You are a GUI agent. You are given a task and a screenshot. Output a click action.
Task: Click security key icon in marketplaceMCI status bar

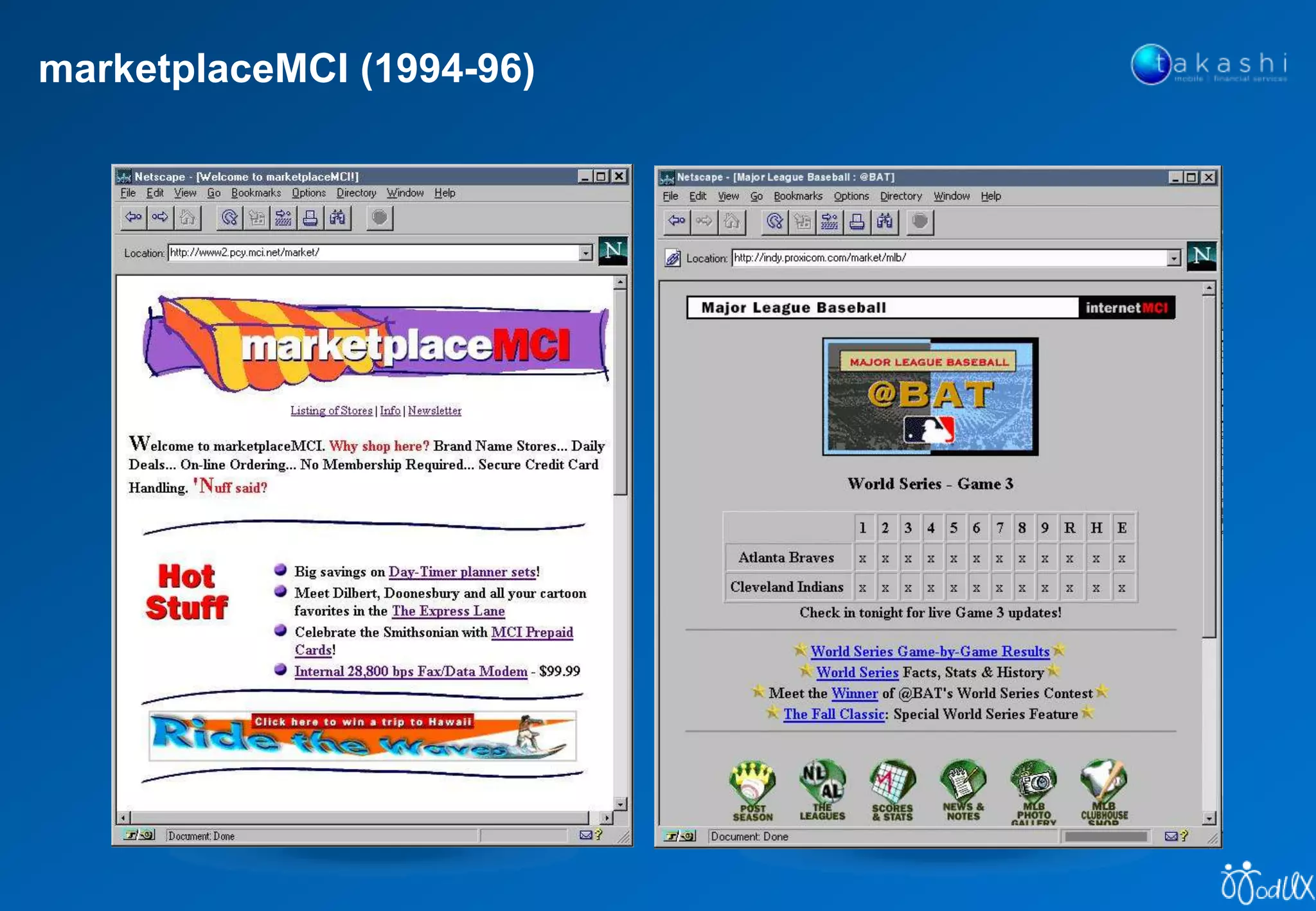click(139, 835)
